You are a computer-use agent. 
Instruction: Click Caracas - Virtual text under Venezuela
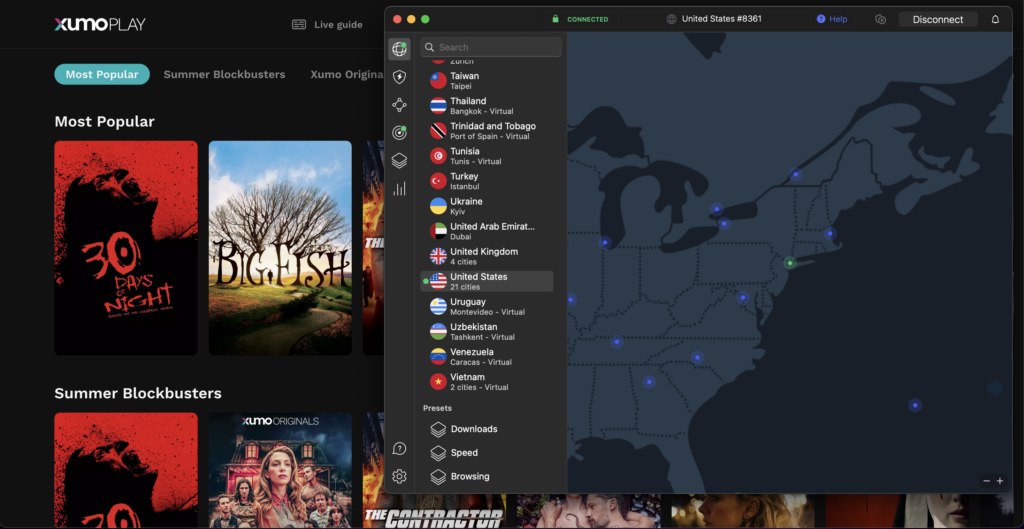click(x=481, y=362)
